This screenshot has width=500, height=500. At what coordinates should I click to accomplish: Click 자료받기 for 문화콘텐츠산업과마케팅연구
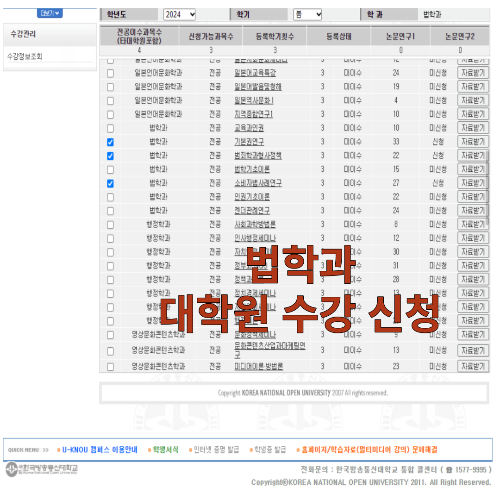pyautogui.click(x=473, y=350)
